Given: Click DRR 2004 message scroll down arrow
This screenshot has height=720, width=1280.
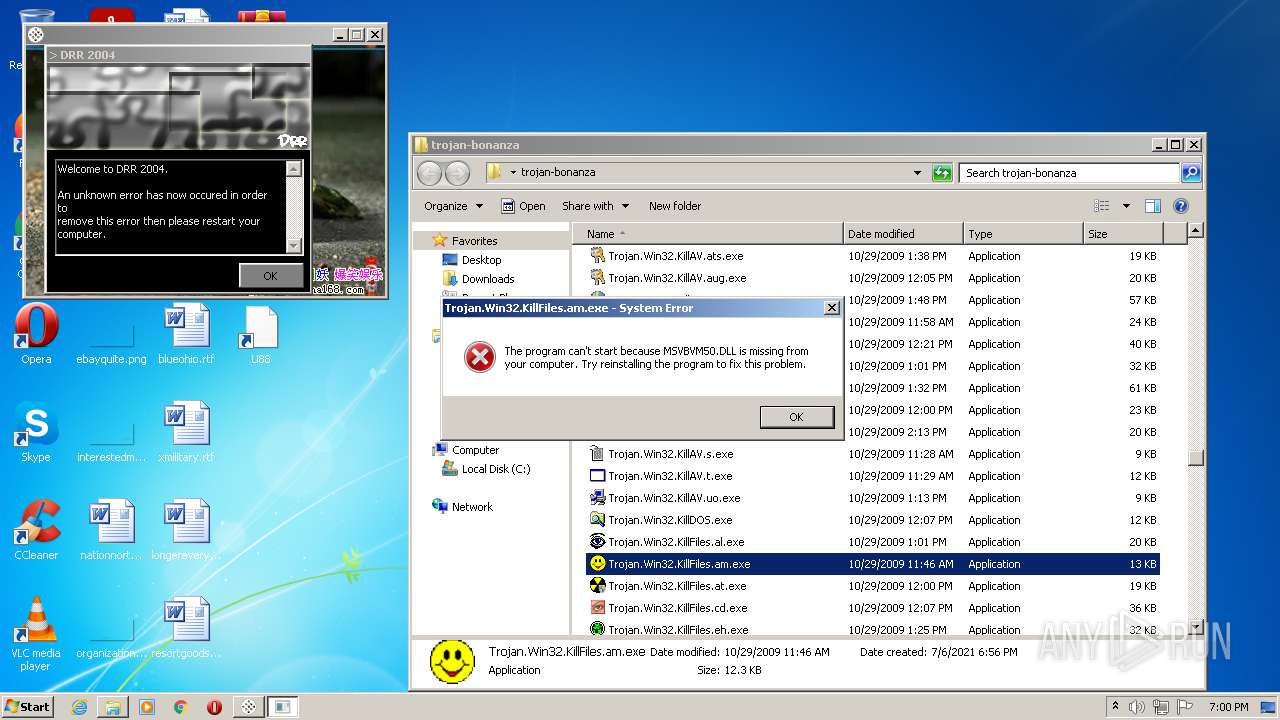Looking at the screenshot, I should [294, 246].
